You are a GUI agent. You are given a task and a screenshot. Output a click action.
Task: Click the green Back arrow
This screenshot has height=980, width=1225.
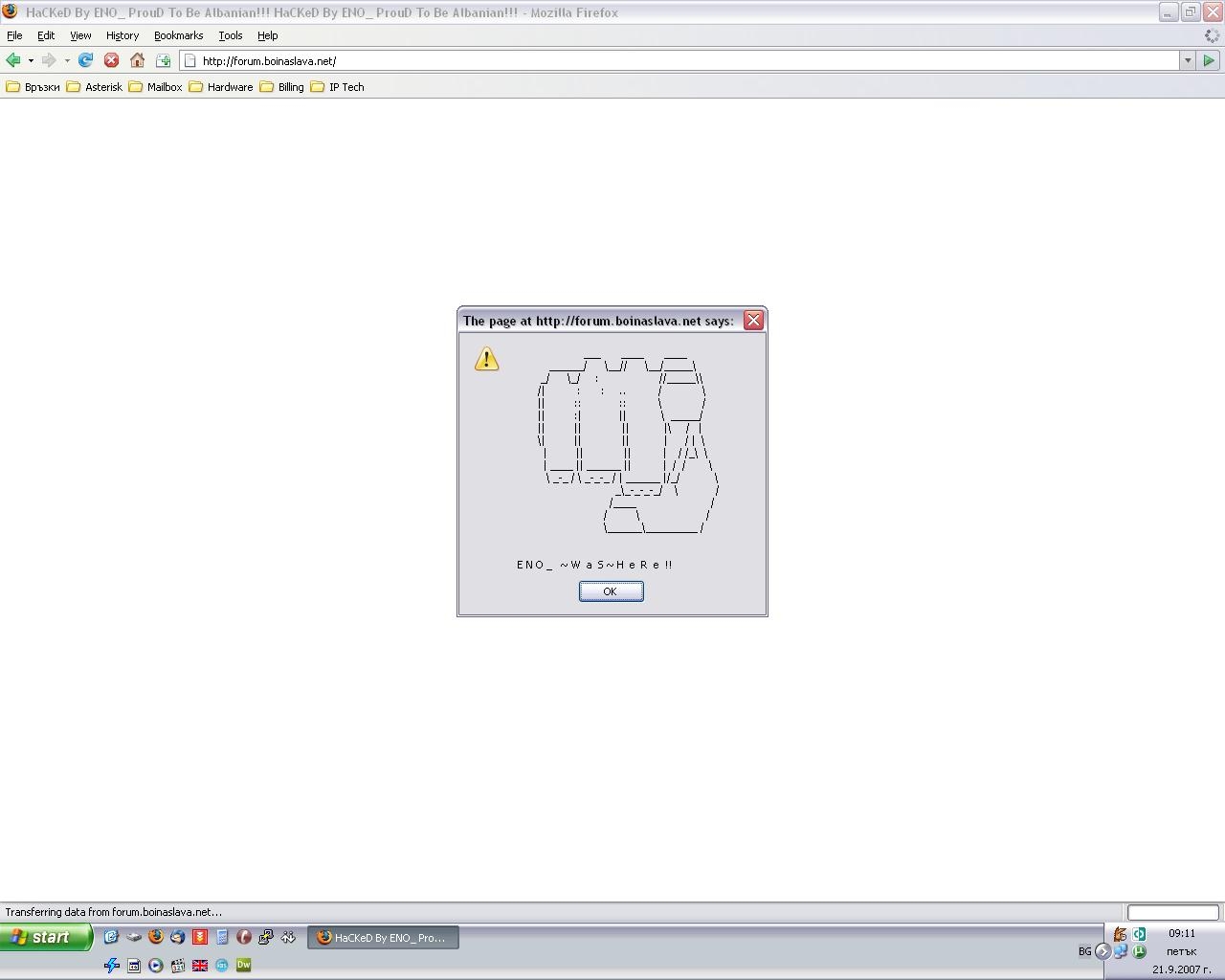[x=13, y=60]
